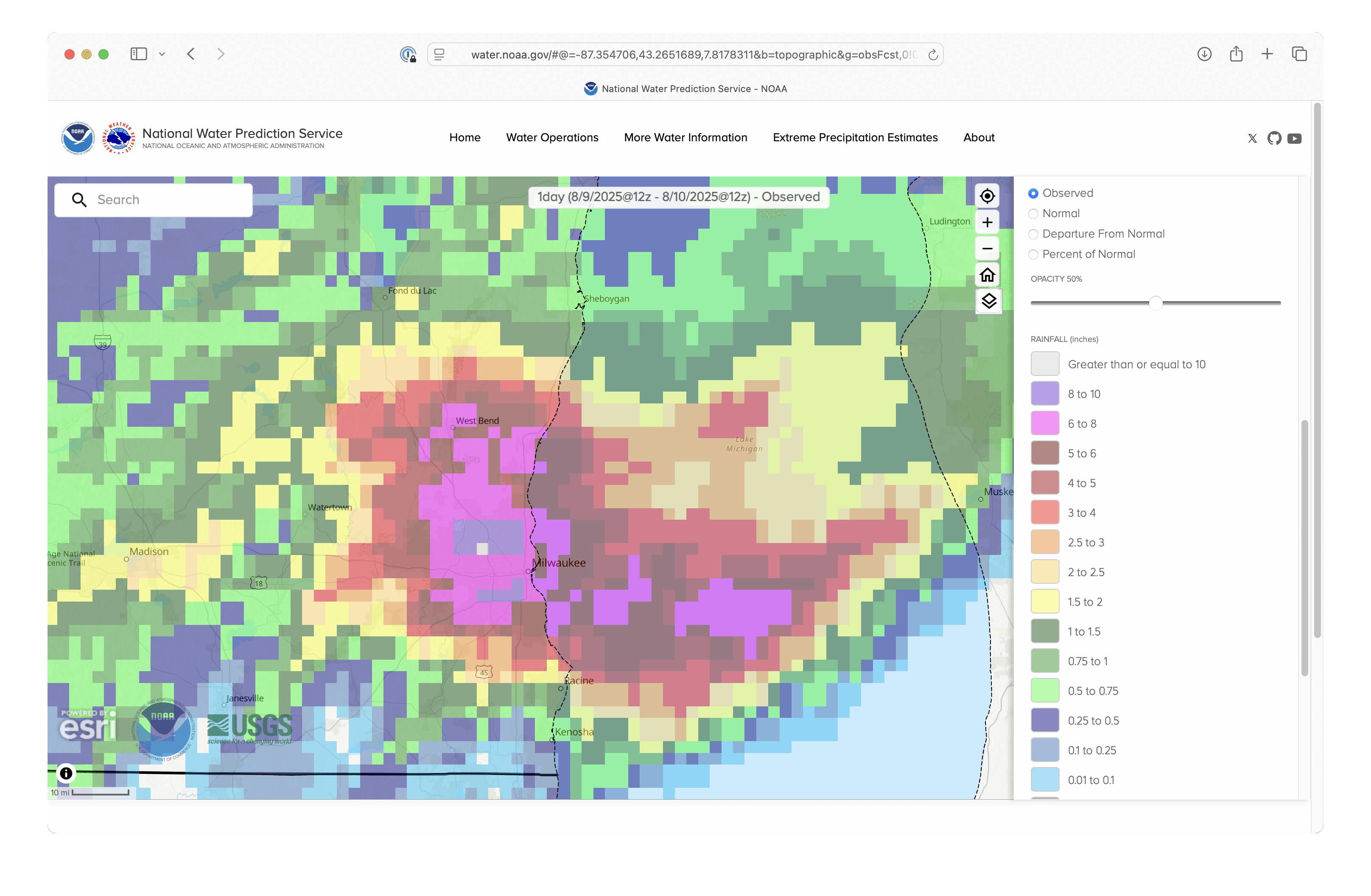
Task: Open the YouTube channel icon
Action: pos(1294,138)
